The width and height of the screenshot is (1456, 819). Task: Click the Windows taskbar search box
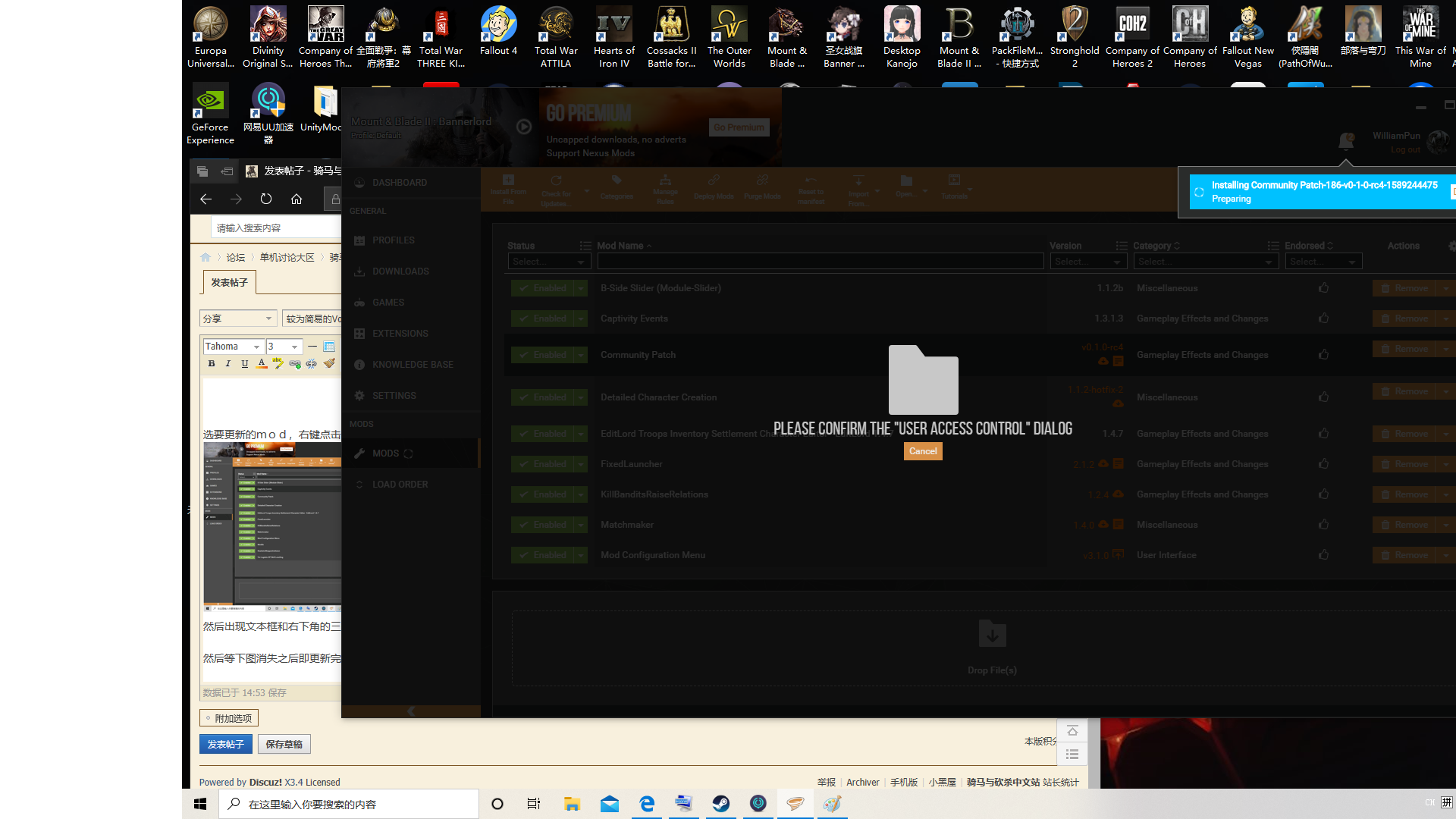pos(349,804)
